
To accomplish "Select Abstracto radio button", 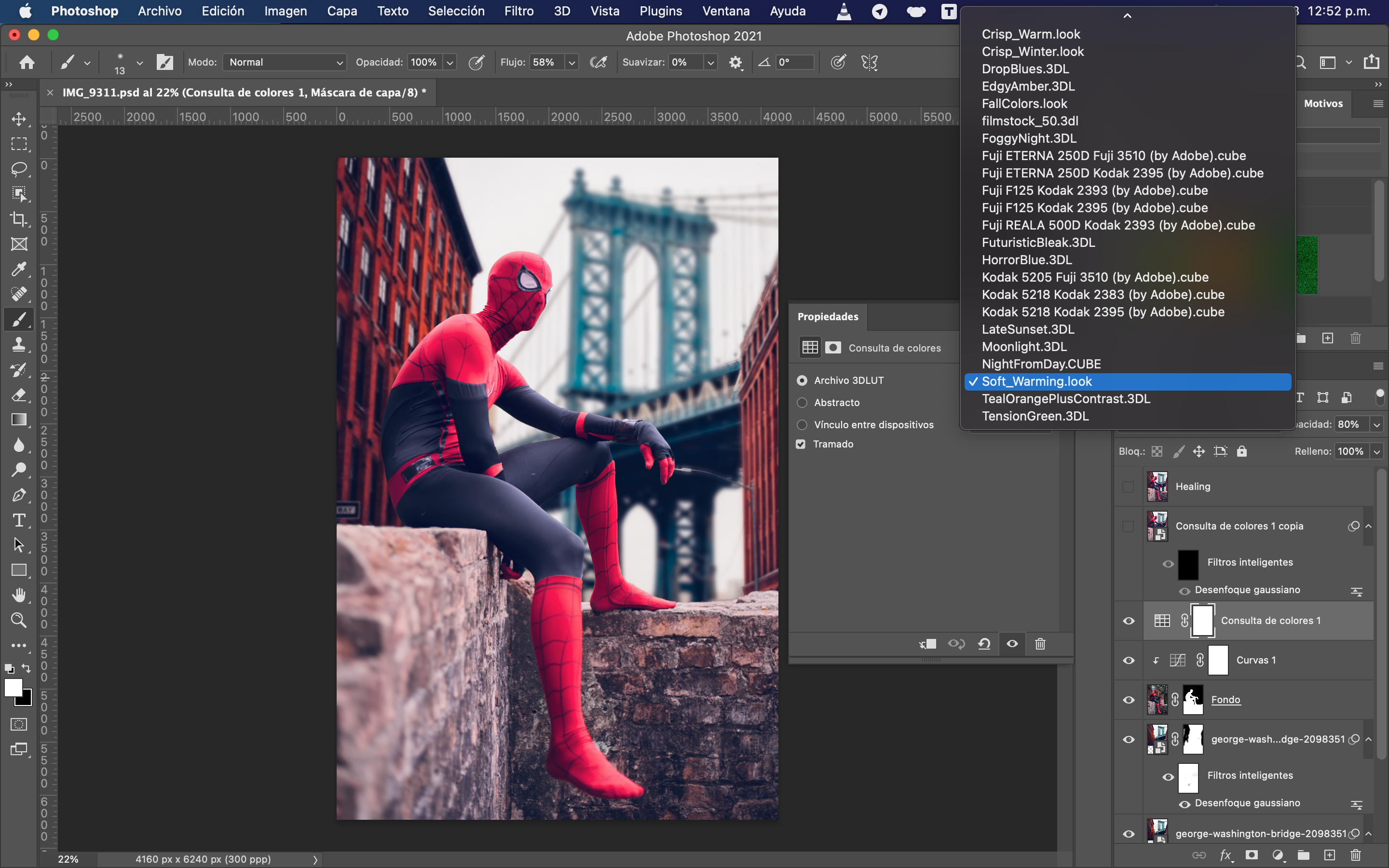I will pyautogui.click(x=802, y=403).
